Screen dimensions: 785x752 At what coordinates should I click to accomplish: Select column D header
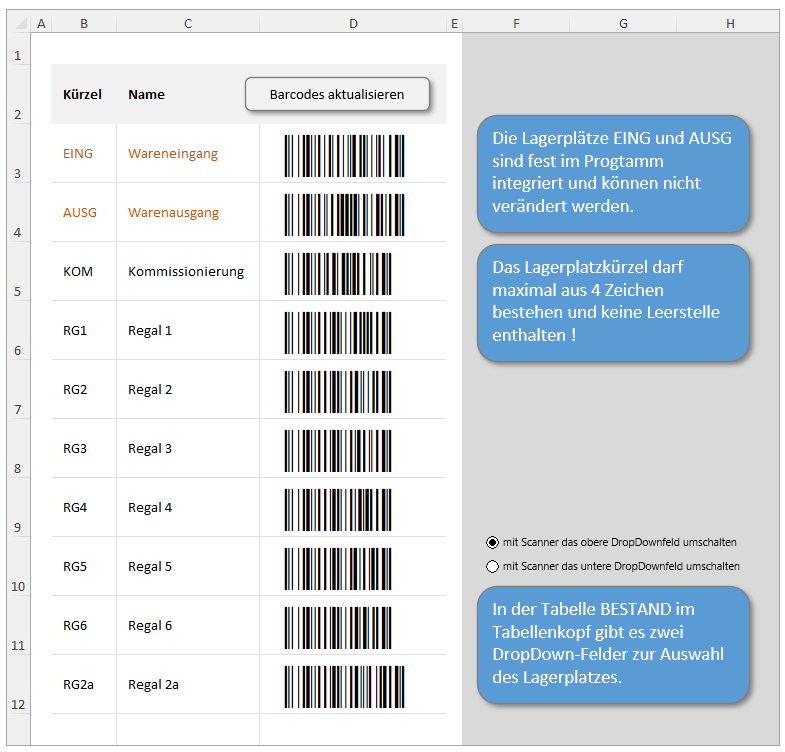(x=353, y=23)
